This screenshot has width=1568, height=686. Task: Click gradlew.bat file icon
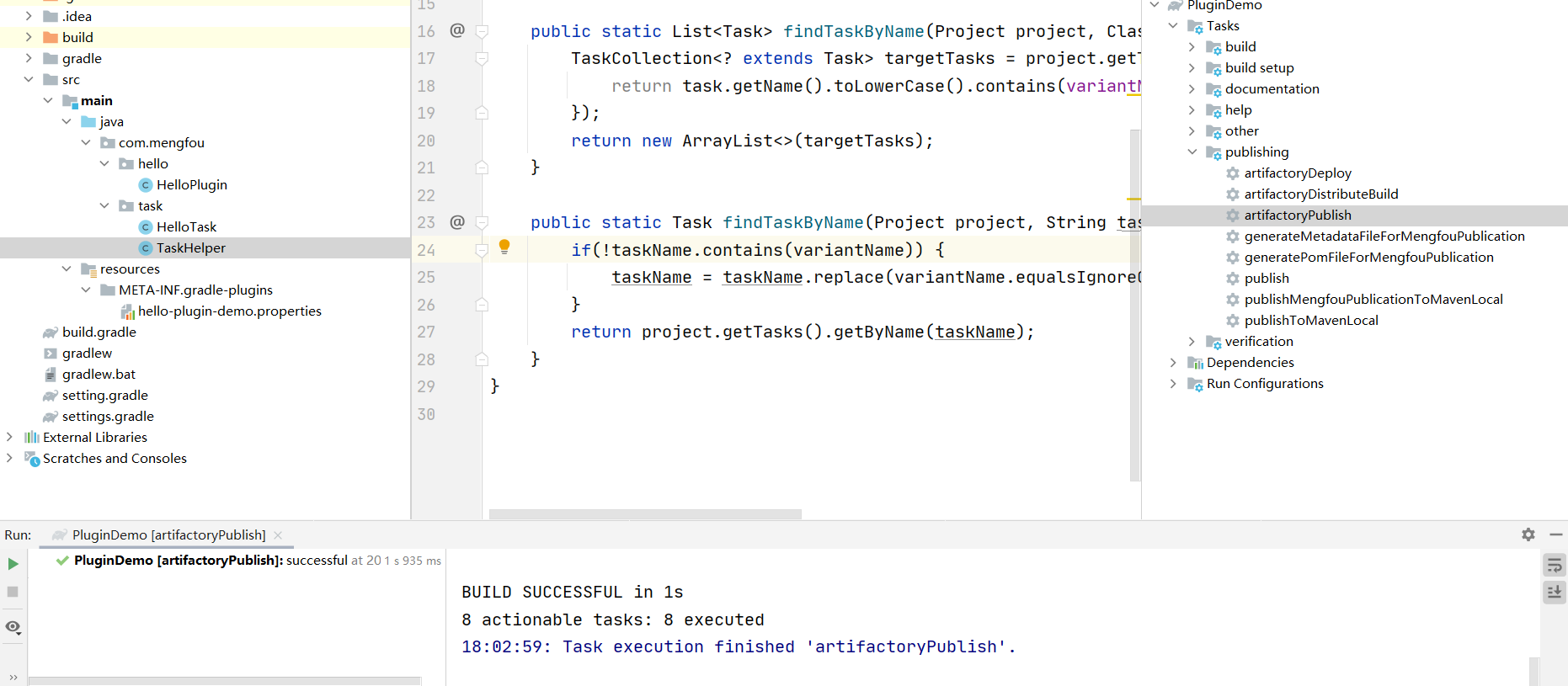click(x=51, y=375)
